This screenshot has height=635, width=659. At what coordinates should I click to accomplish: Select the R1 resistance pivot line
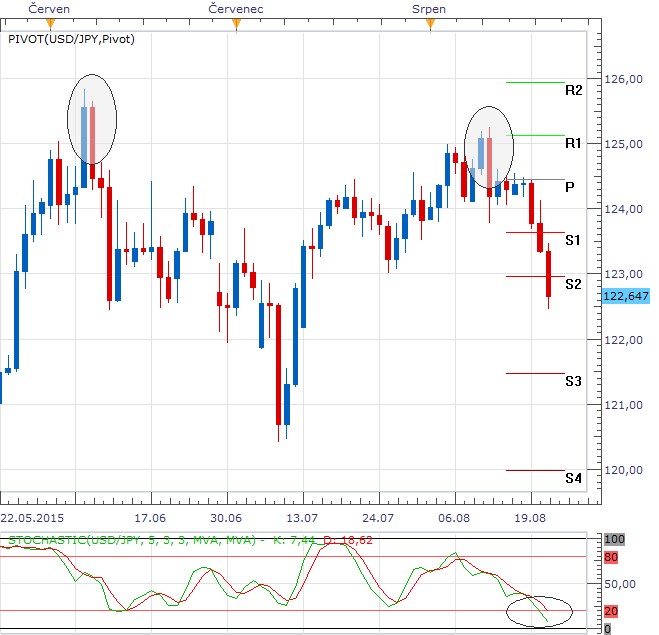coord(535,135)
